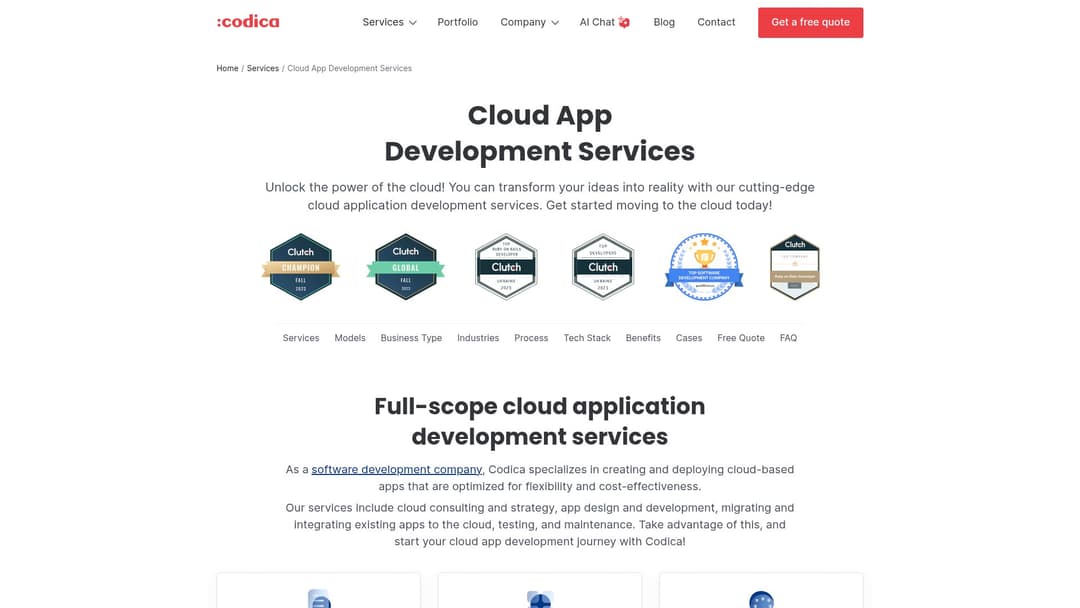Jump to the Process section

pos(531,338)
